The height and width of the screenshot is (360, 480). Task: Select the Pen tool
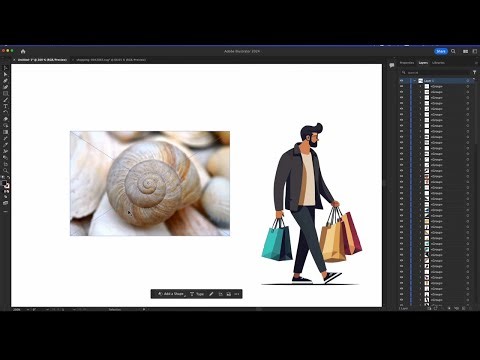[5, 81]
